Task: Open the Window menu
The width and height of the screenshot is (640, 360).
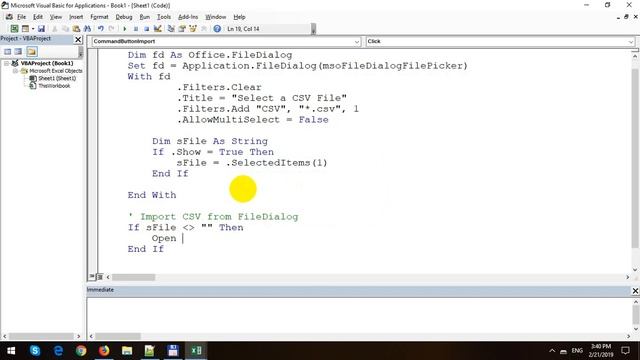Action: click(216, 17)
